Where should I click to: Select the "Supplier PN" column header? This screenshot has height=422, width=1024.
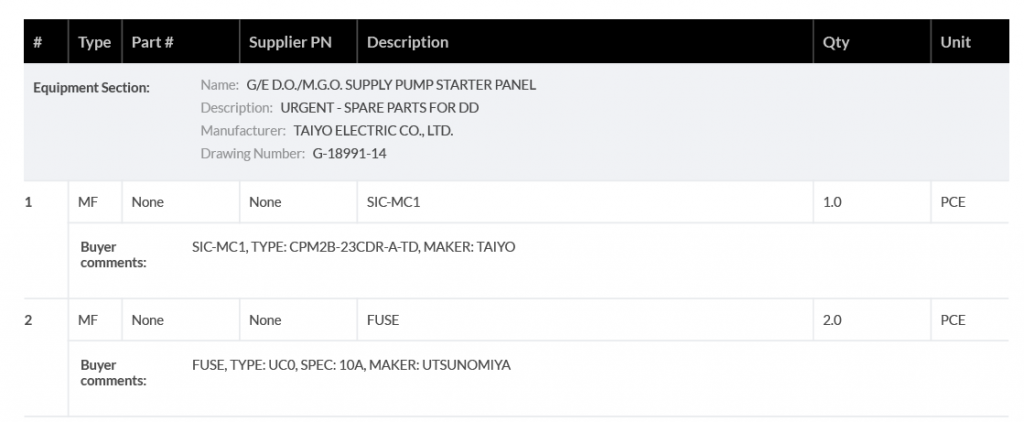tap(290, 42)
